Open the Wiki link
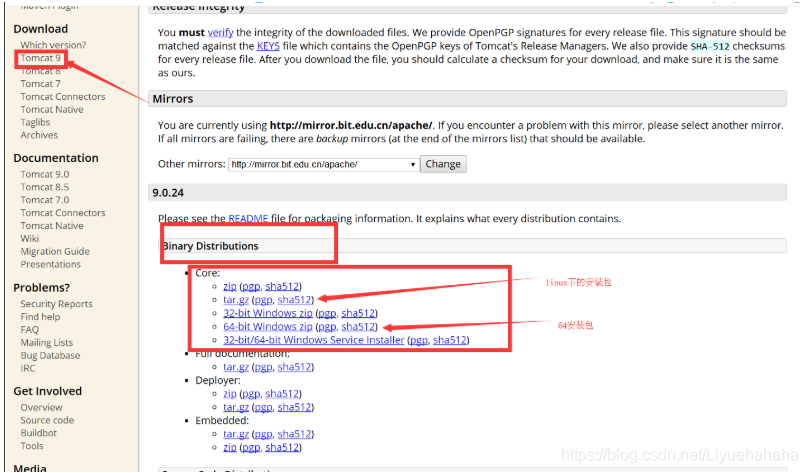Image resolution: width=808 pixels, height=473 pixels. click(x=29, y=239)
